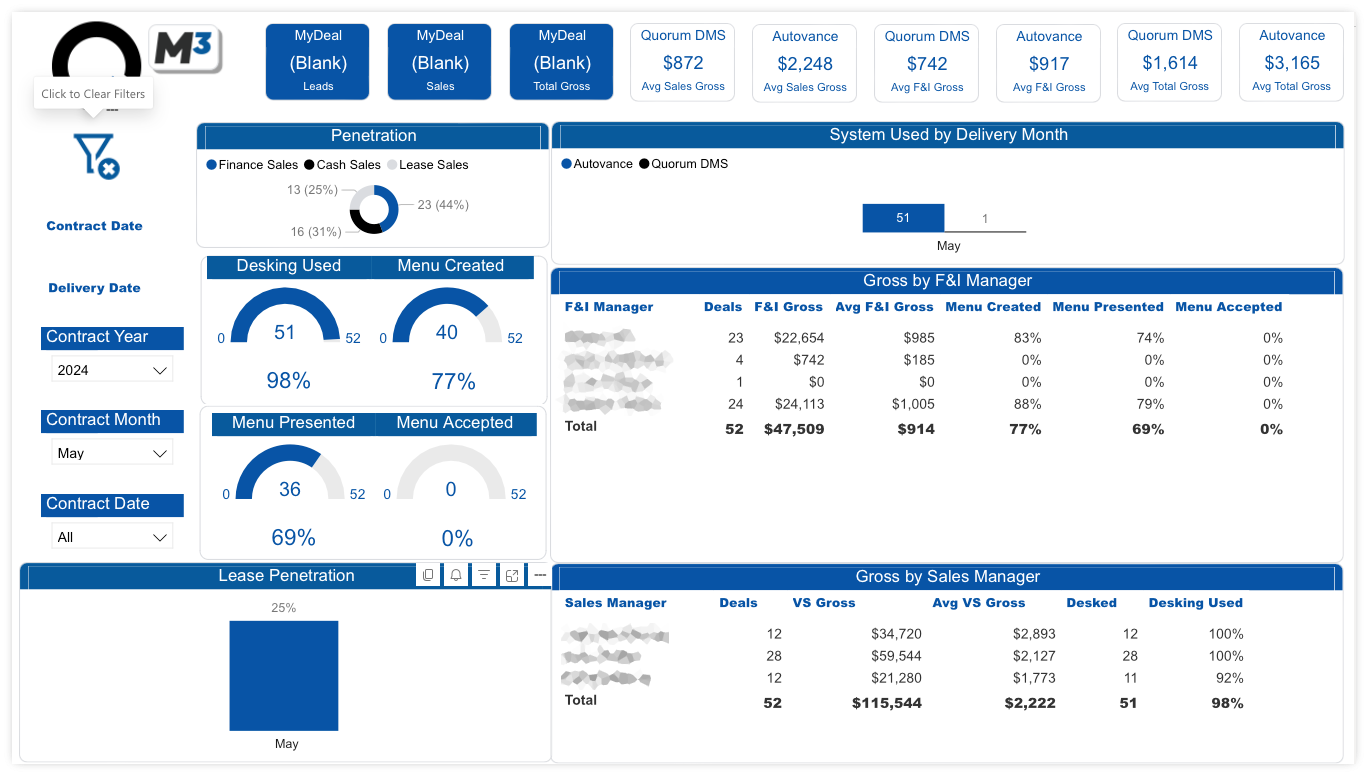
Task: Click F&I Gross value $22,654
Action: (x=799, y=338)
